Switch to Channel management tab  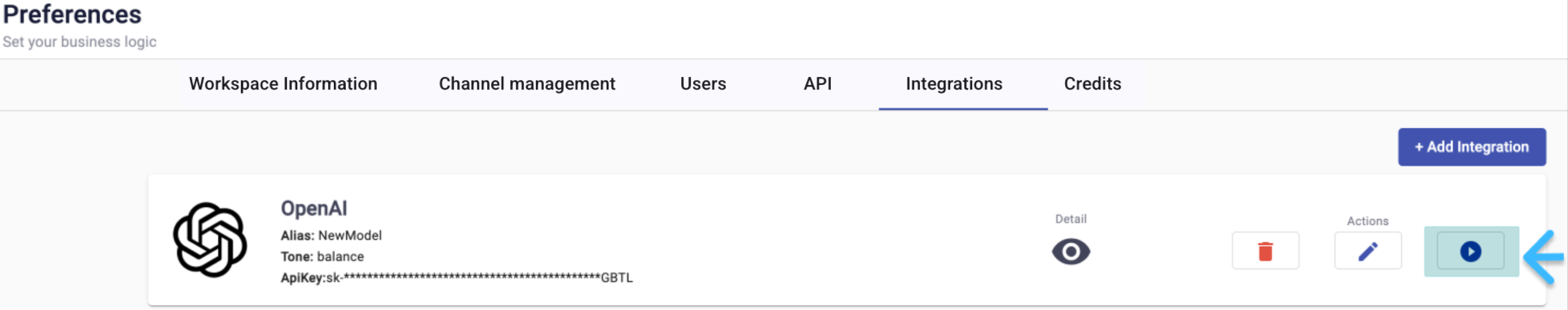[x=527, y=84]
